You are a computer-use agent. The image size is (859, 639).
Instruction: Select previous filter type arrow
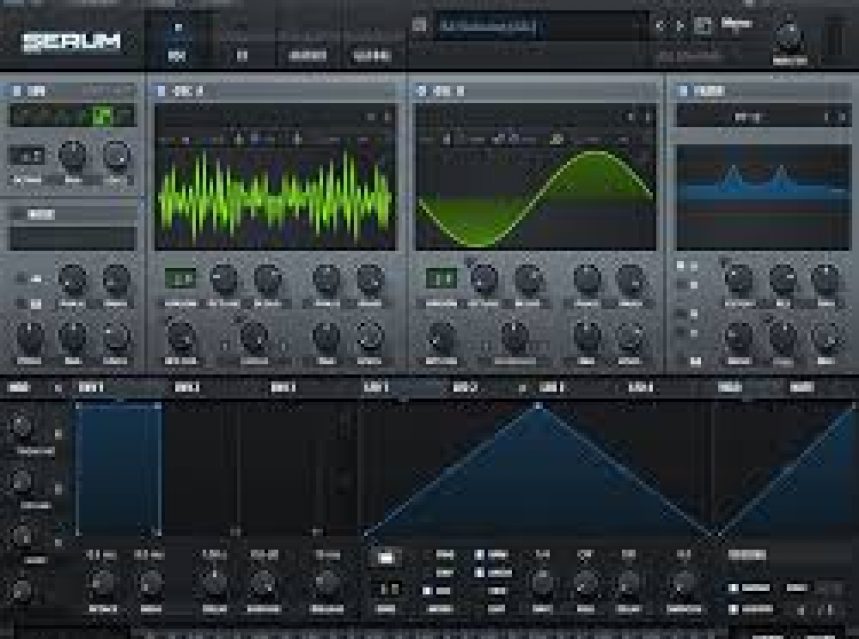pos(827,117)
